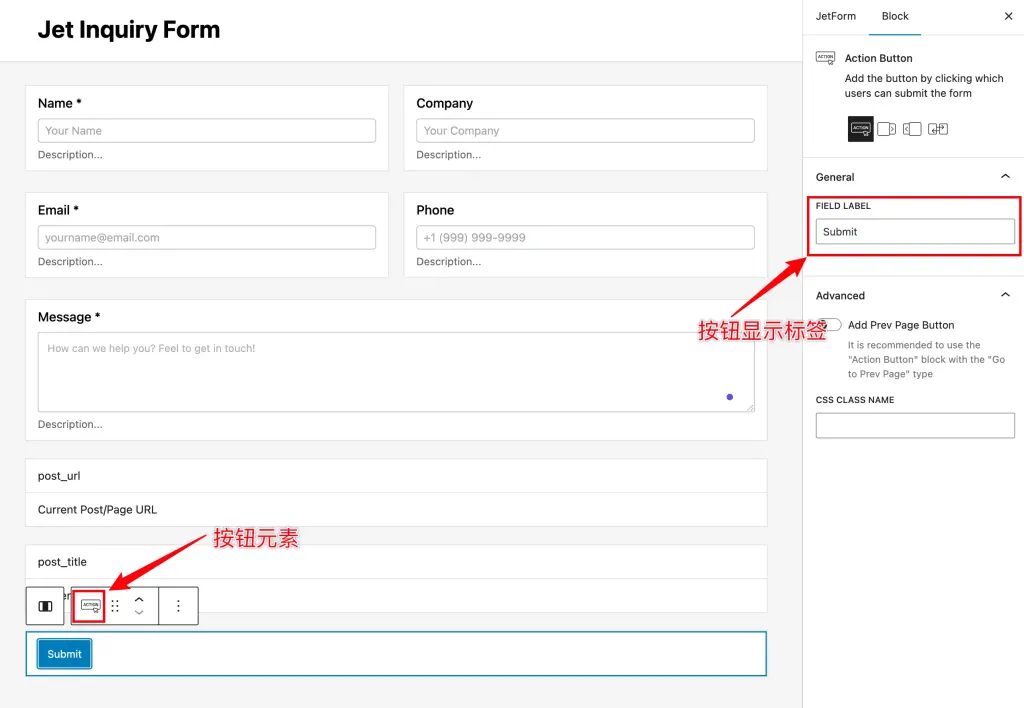The width and height of the screenshot is (1024, 708).
Task: Click the Action Button icon beside the sidebar title
Action: point(825,58)
